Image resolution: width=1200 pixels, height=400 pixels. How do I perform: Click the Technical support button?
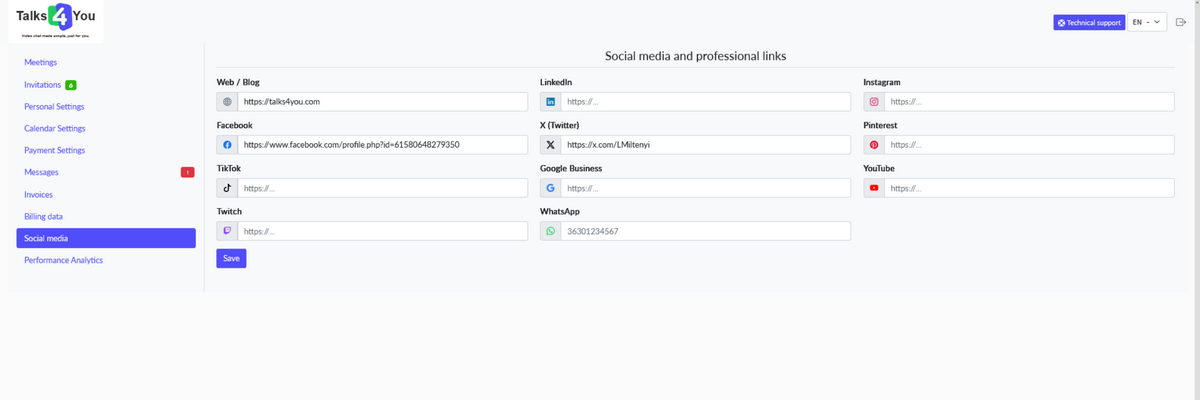[1088, 22]
